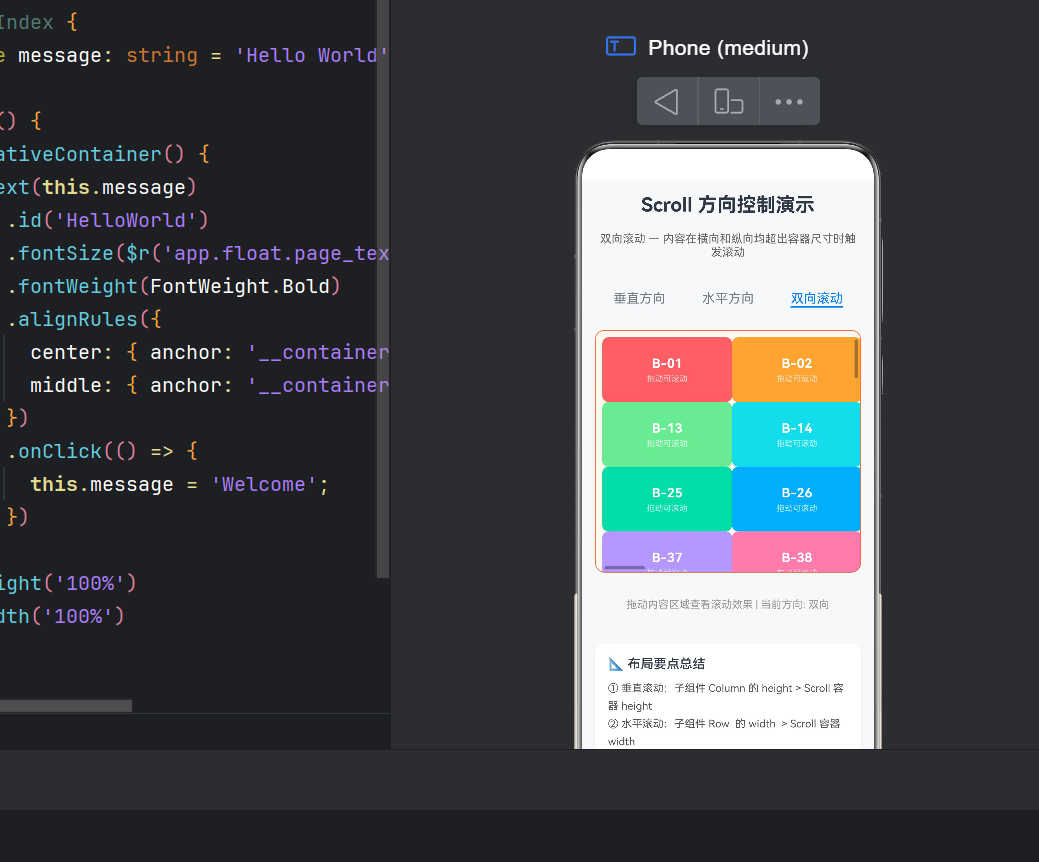Click the 'Welcome' string in code
This screenshot has width=1039, height=862.
coord(264,484)
